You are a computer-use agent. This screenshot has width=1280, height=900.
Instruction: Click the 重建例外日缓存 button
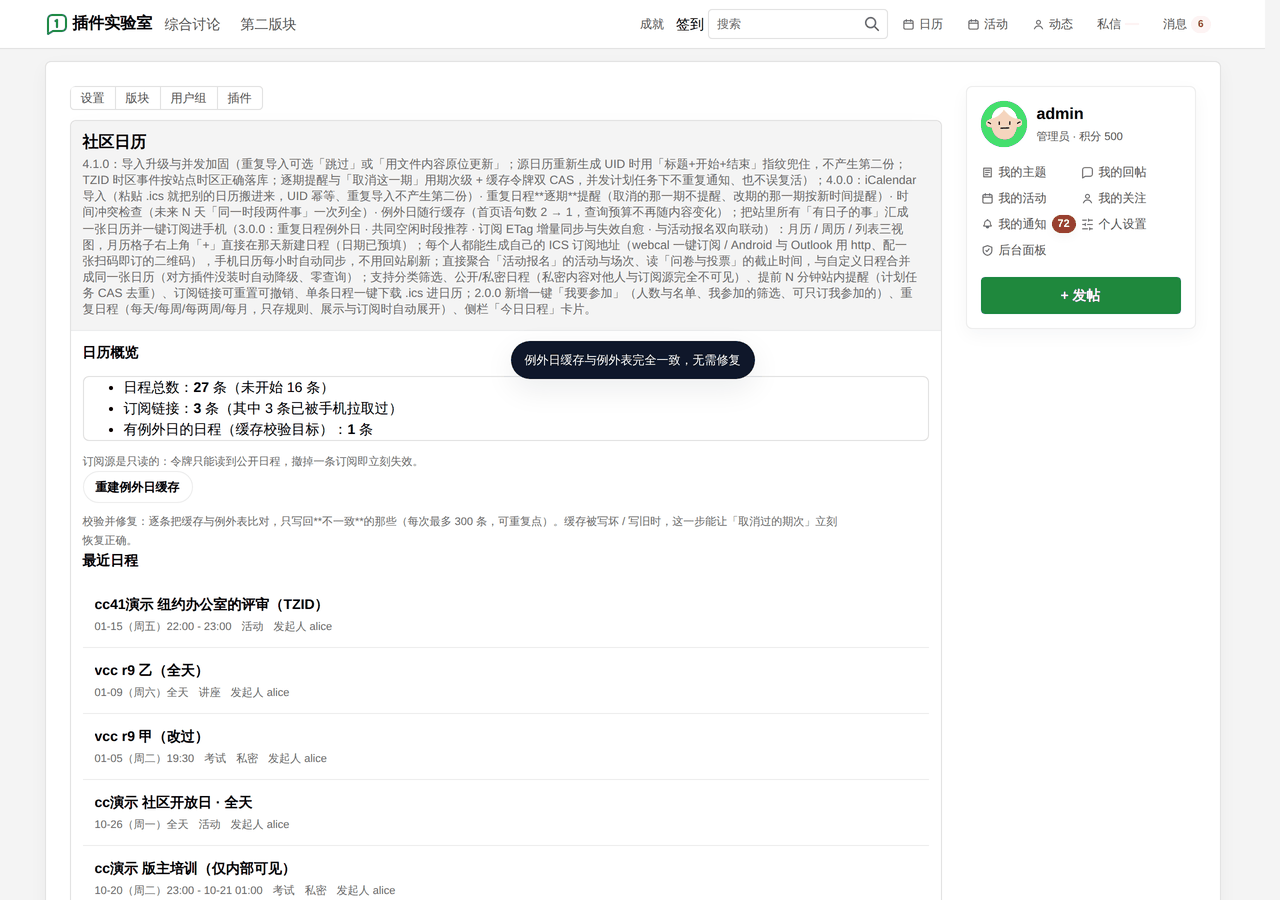pyautogui.click(x=137, y=487)
